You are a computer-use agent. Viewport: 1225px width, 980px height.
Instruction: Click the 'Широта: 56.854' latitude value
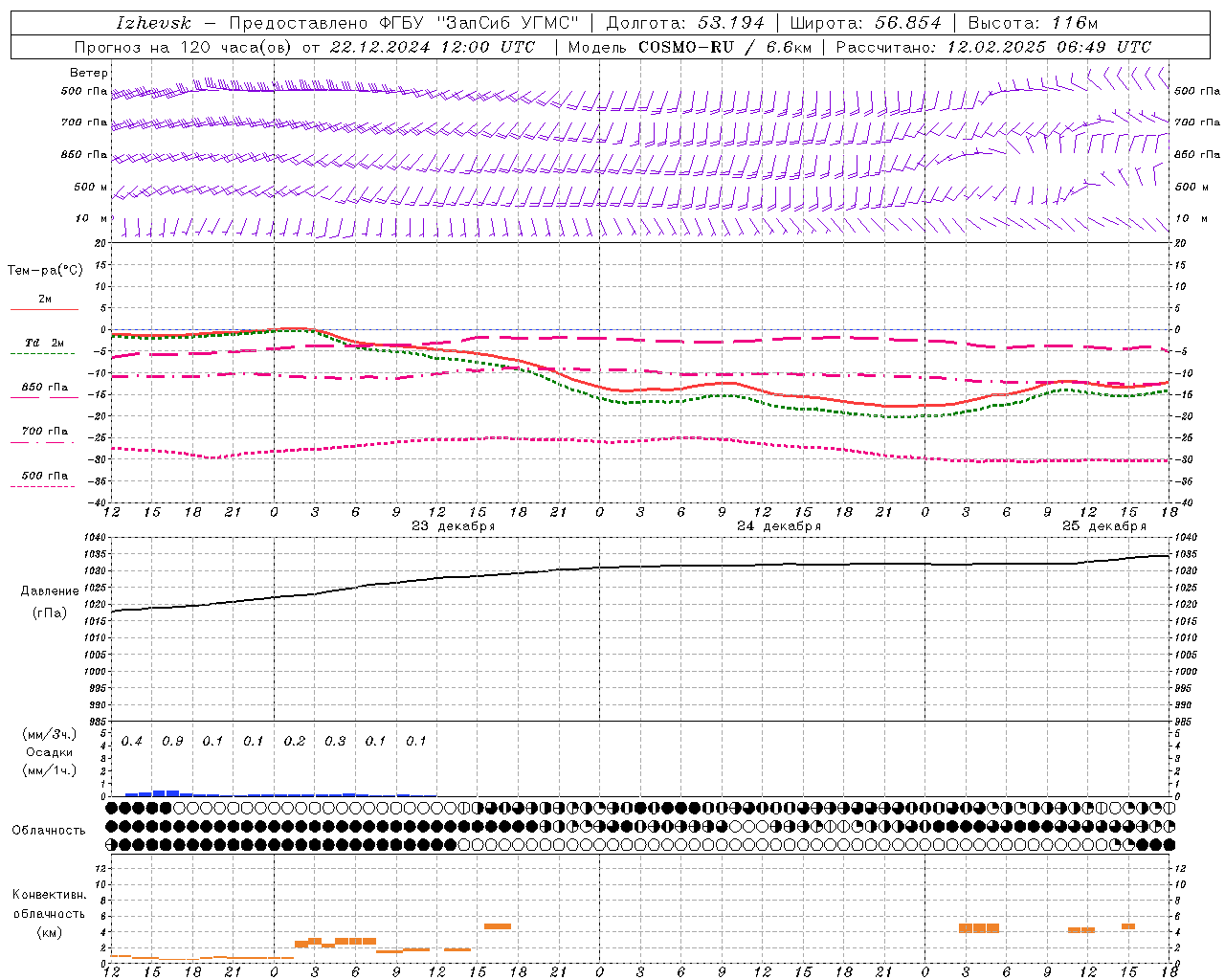(x=865, y=23)
